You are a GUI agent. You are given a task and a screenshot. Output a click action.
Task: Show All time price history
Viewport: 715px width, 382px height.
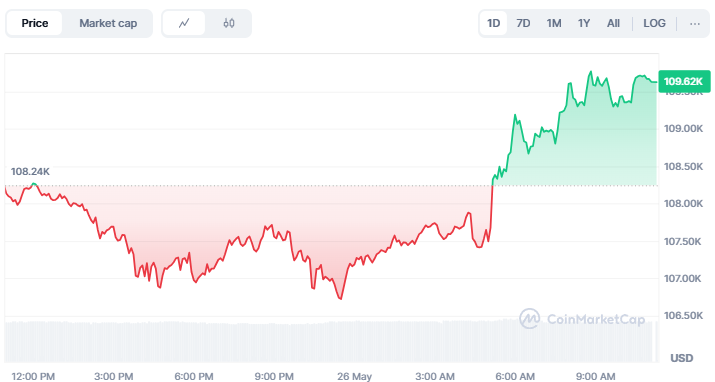[x=613, y=23]
